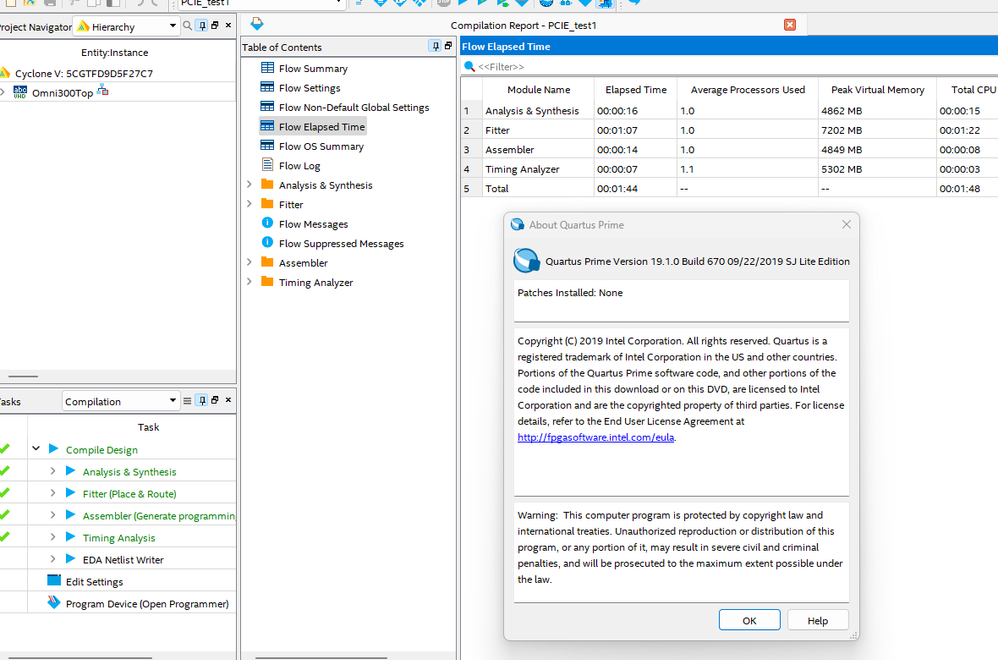Expand the Timing Analyzer report folder
Image resolution: width=998 pixels, height=660 pixels.
pyautogui.click(x=250, y=281)
